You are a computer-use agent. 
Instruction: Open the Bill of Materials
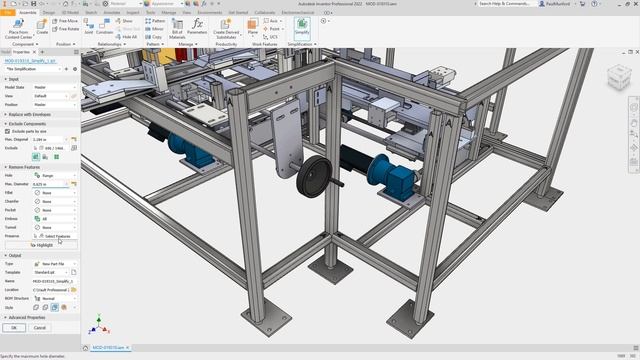[x=177, y=29]
